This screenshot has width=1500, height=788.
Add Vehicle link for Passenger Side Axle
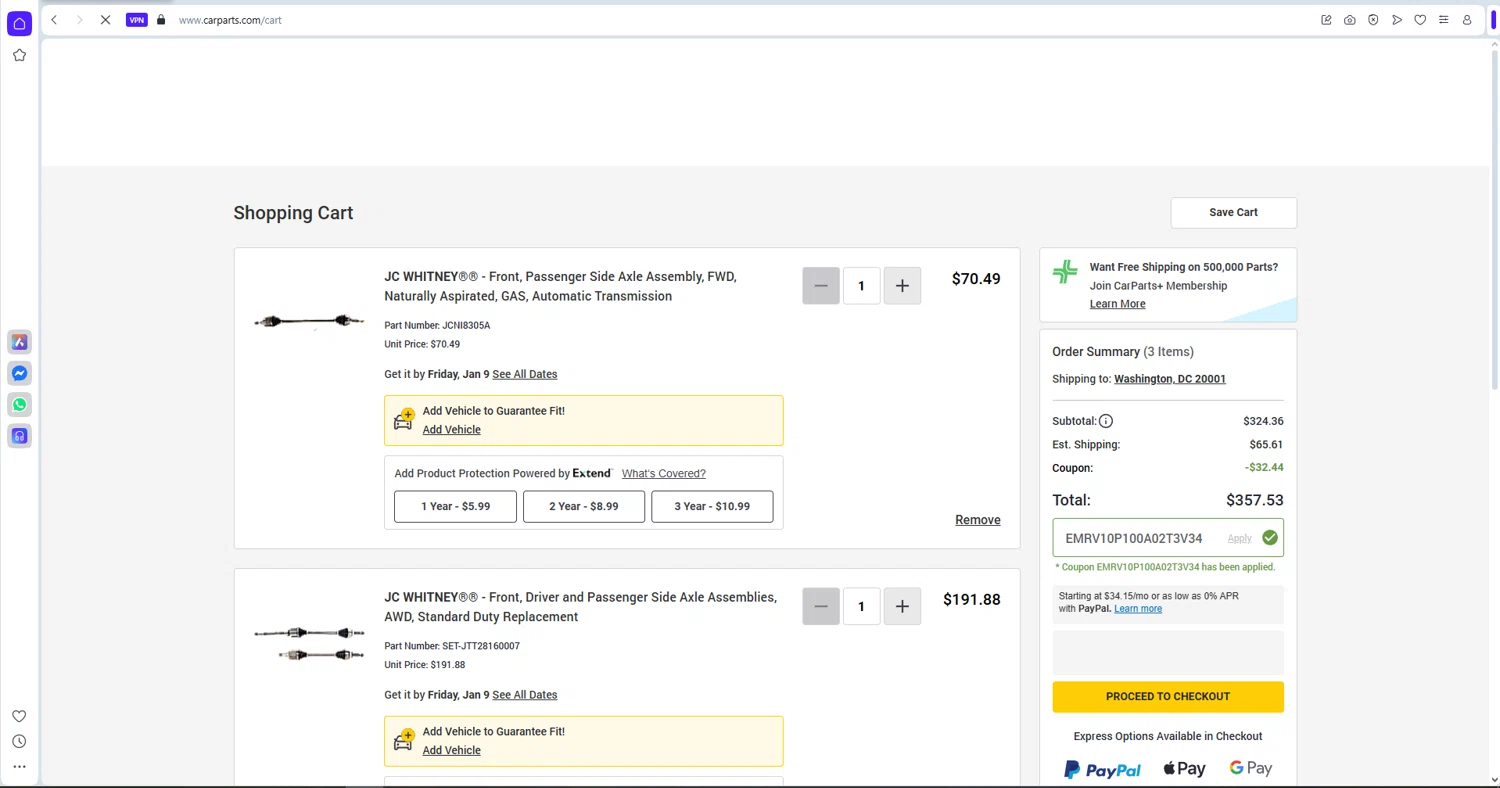(452, 430)
